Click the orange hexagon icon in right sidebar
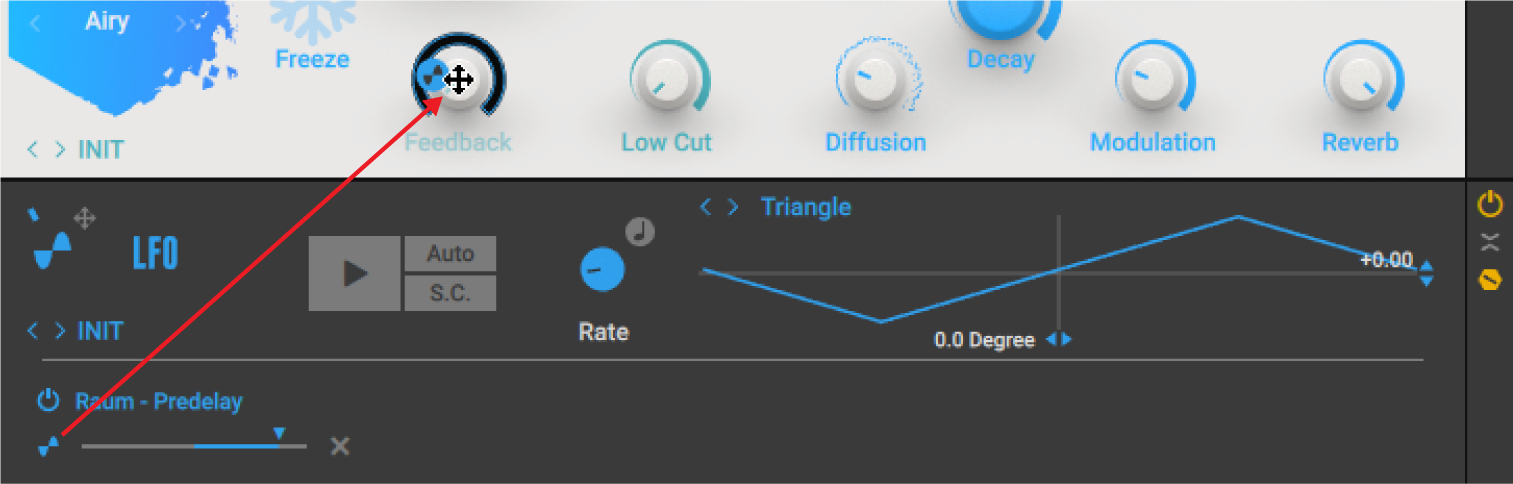The image size is (1513, 484). coord(1489,280)
